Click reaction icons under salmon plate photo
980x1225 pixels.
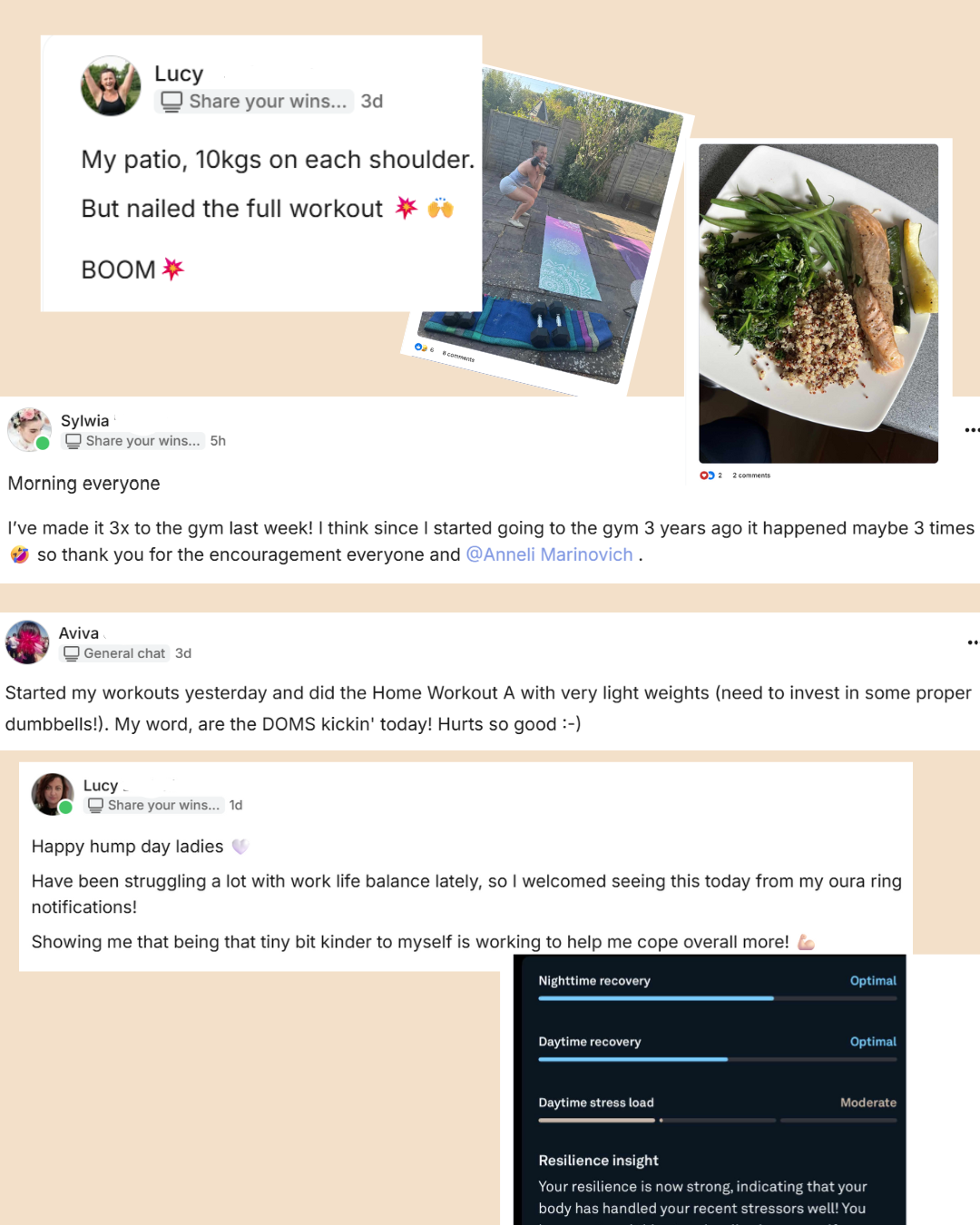click(x=707, y=475)
